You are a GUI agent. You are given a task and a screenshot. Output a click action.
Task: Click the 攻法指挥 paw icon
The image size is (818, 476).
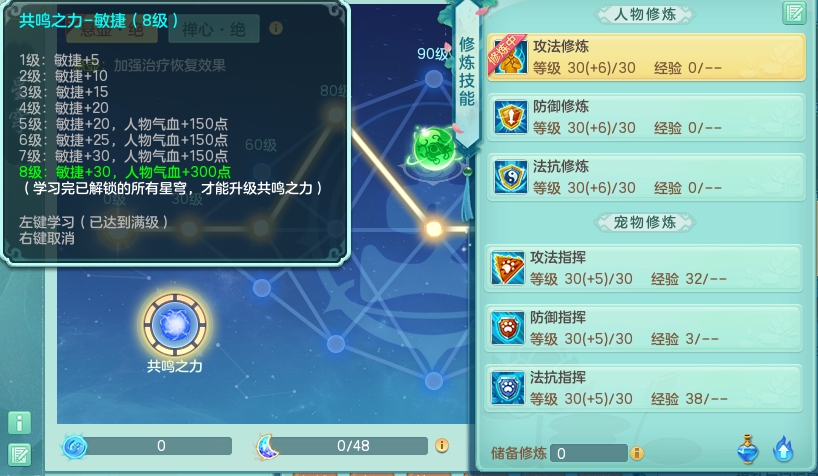tap(508, 268)
